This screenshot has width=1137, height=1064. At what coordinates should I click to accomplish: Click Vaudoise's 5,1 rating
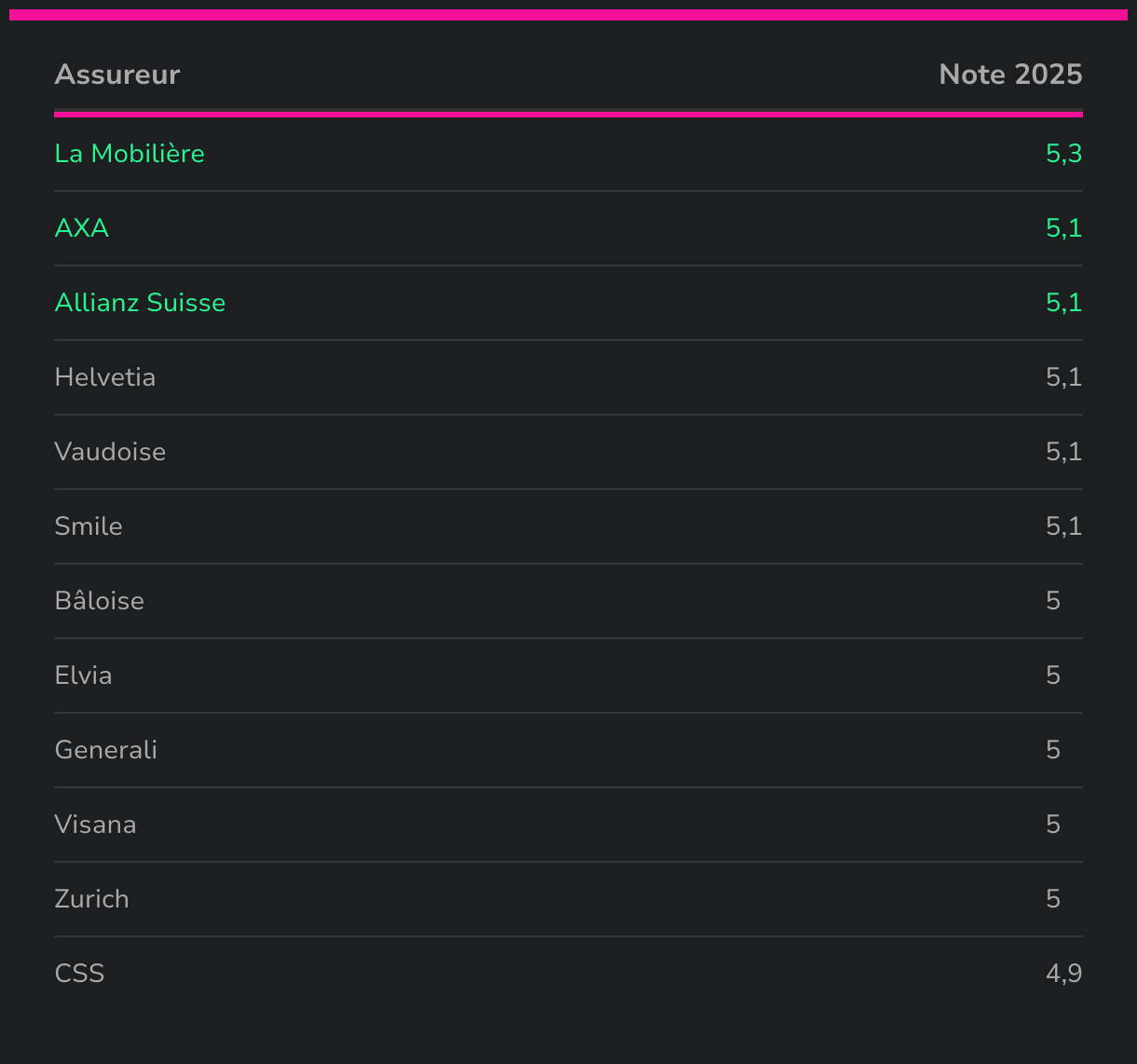(1063, 452)
